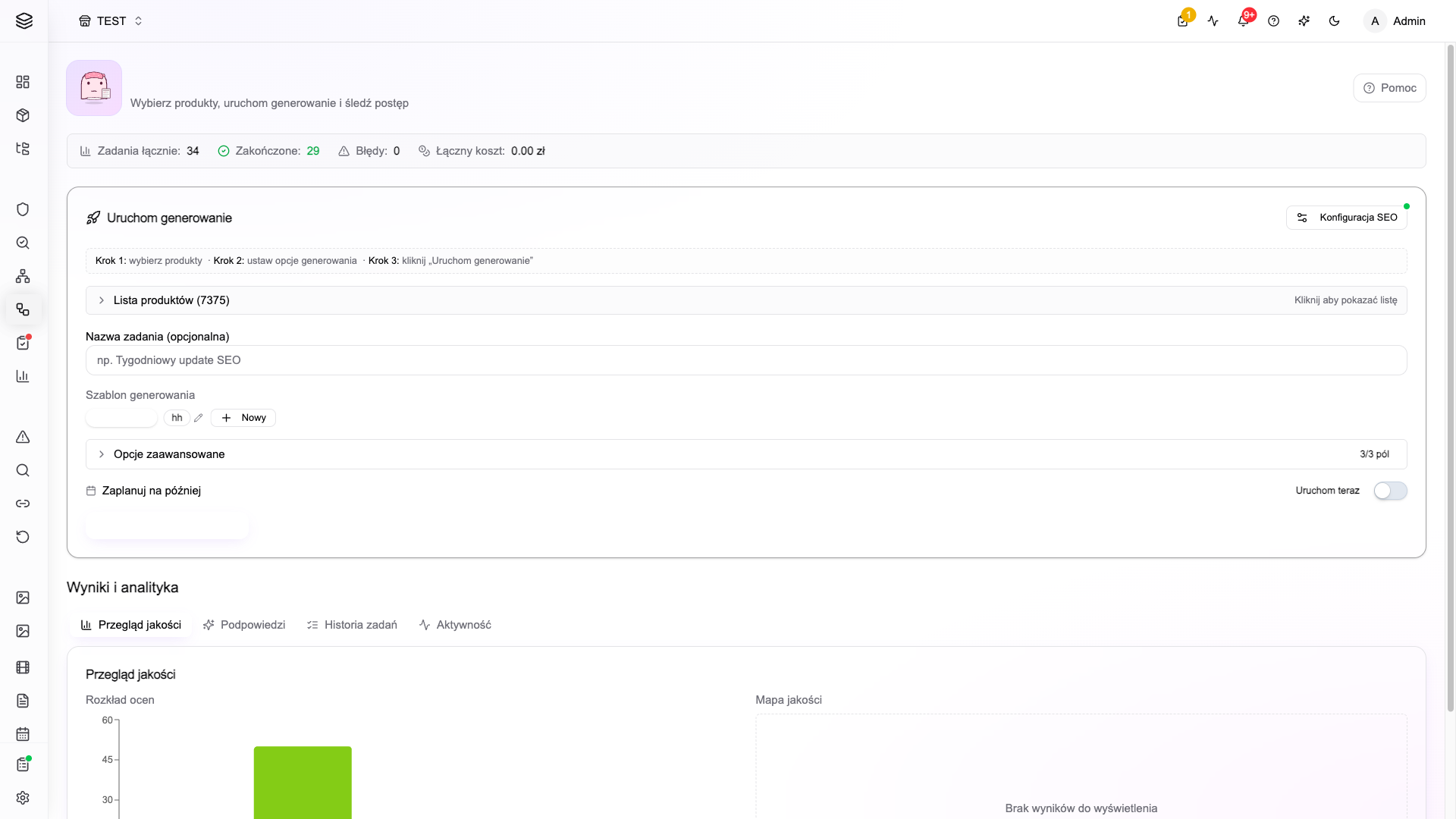
Task: Click the Pomoc button
Action: click(x=1389, y=88)
